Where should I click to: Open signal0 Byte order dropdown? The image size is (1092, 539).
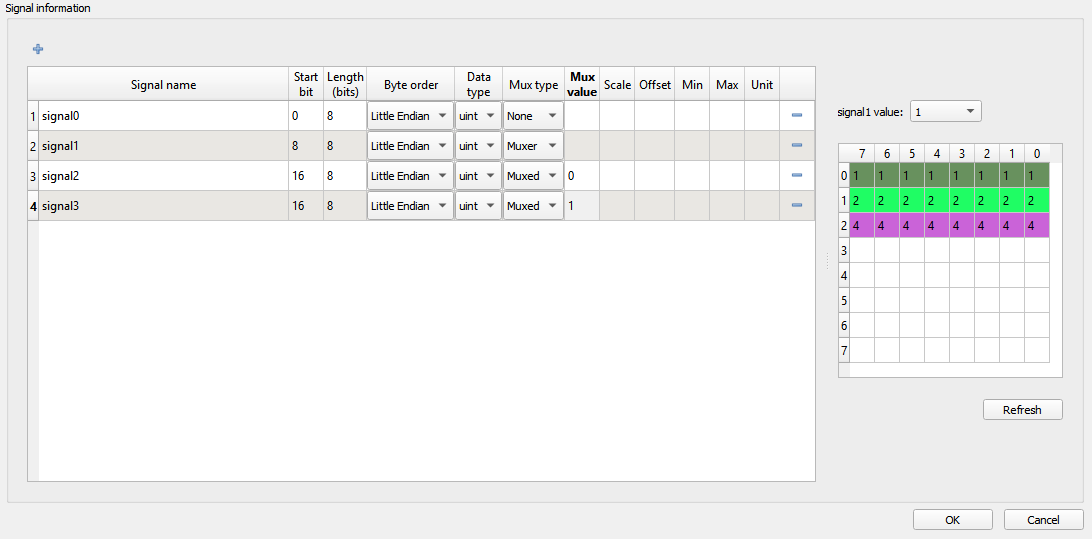click(x=410, y=116)
